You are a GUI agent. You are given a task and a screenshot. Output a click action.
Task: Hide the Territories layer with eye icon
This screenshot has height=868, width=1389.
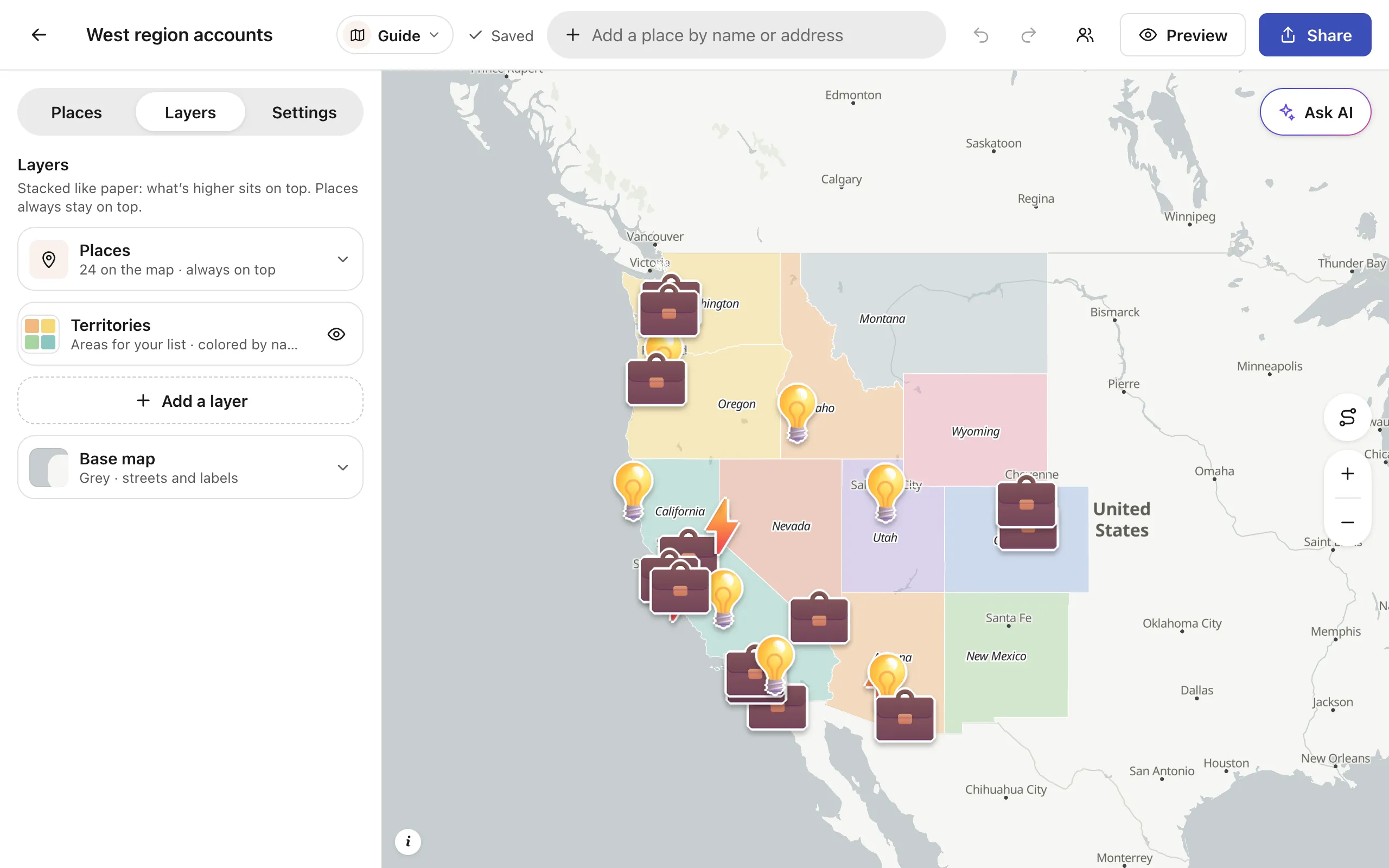[x=336, y=334]
